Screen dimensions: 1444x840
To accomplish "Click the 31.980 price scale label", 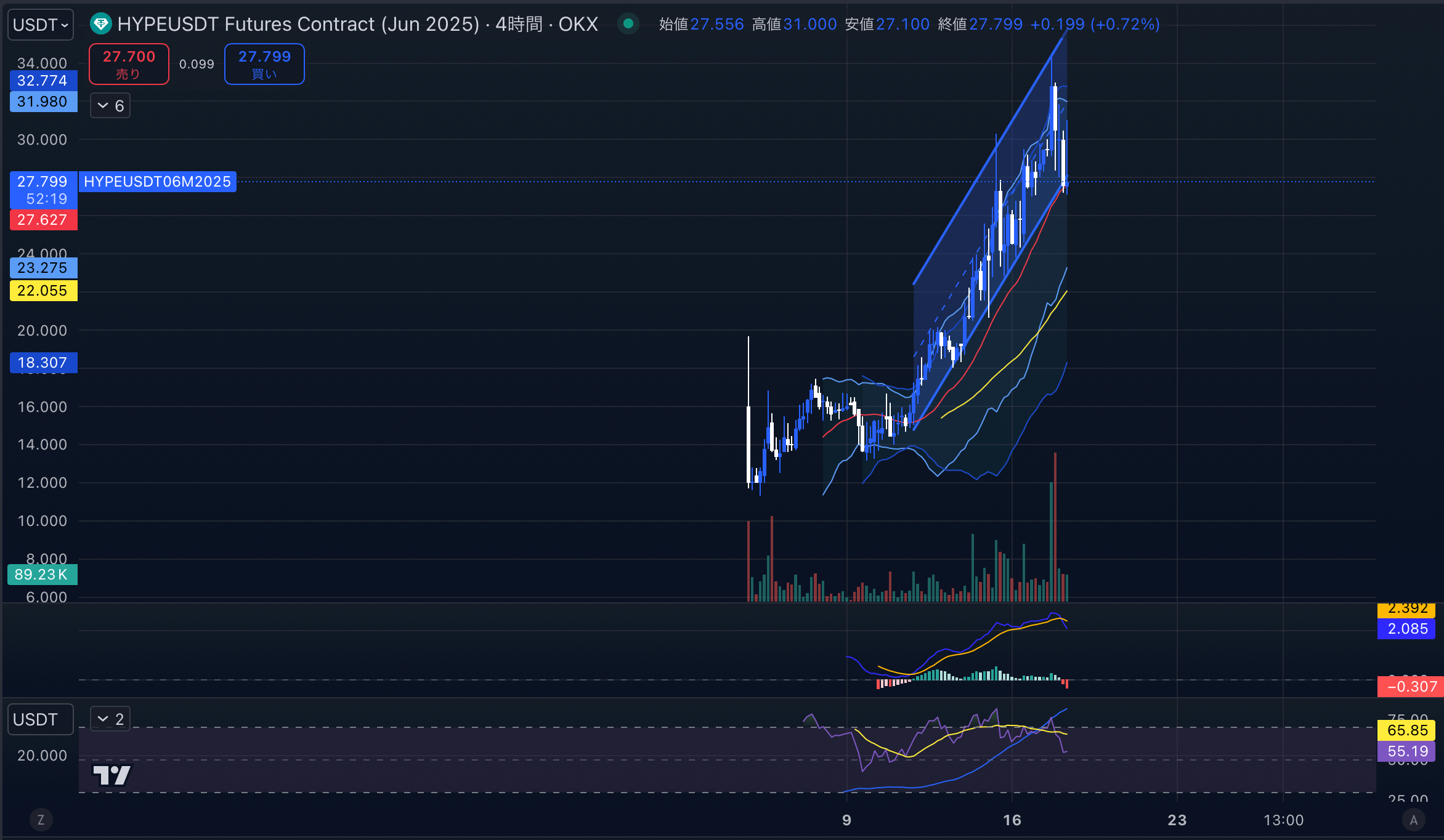I will pos(43,102).
